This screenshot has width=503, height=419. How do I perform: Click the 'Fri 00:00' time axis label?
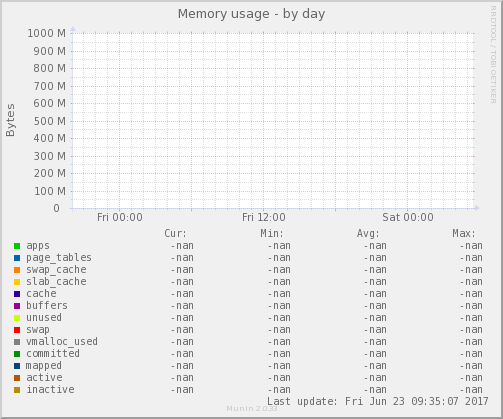coord(120,217)
